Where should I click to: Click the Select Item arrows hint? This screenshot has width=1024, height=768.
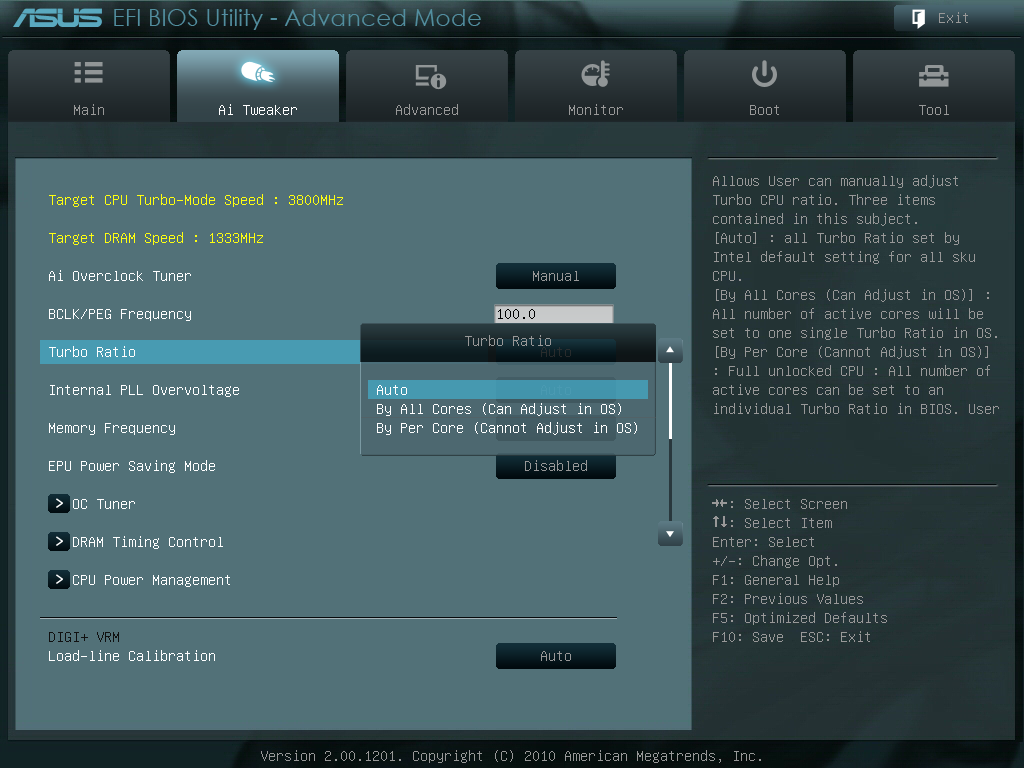[x=773, y=523]
